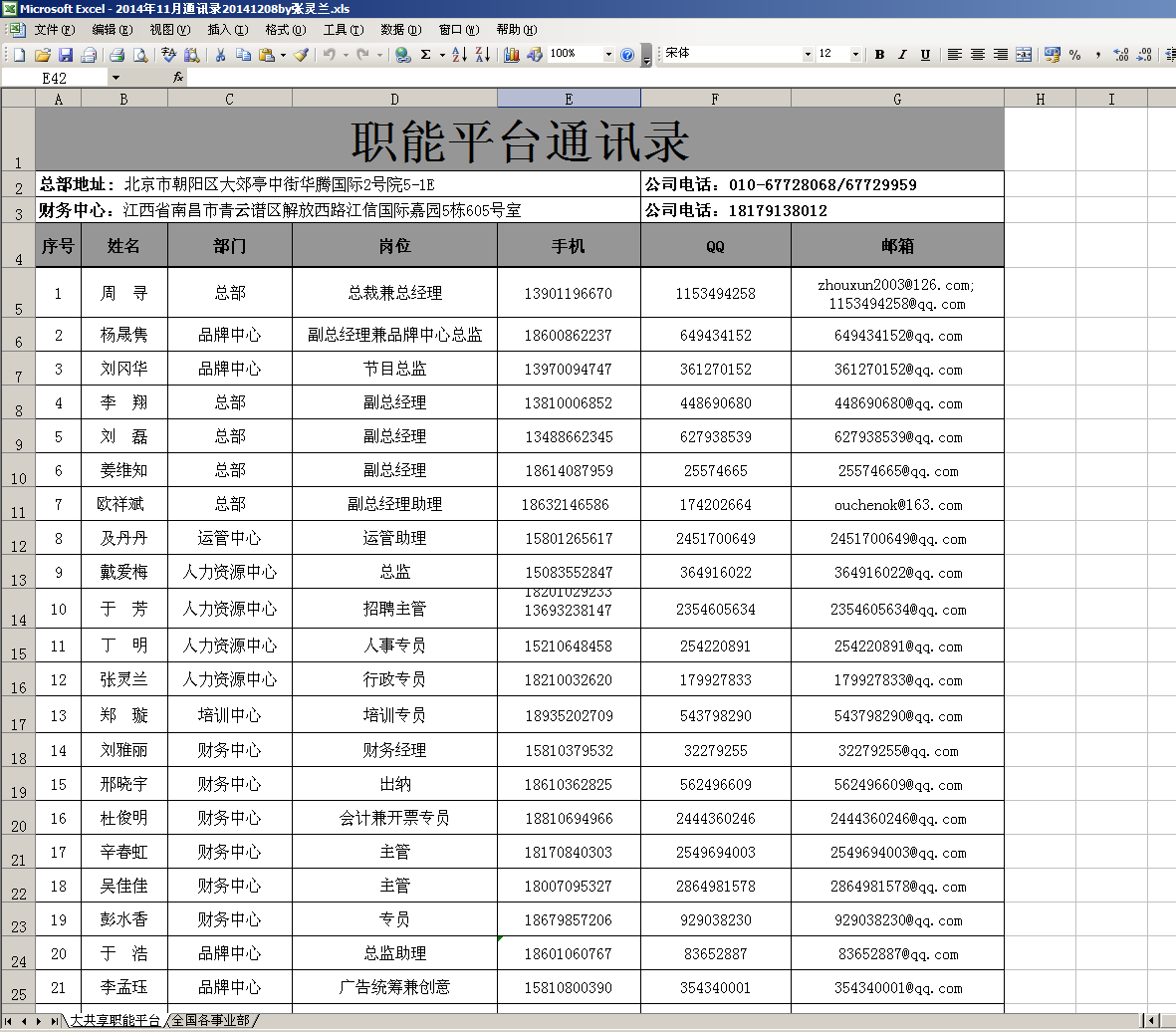Open the paste options arrow
The width and height of the screenshot is (1176, 1032).
(x=283, y=54)
